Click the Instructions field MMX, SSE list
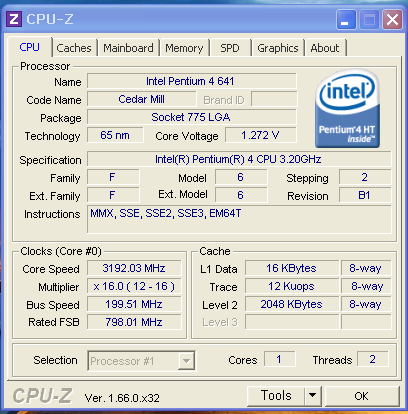408x414 pixels. coord(239,219)
